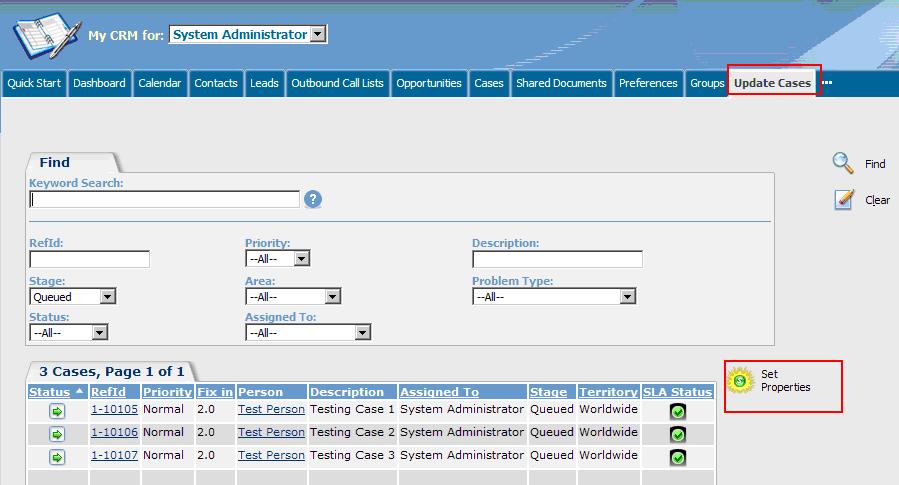Click the Clear button label
The image size is (899, 485).
tap(877, 200)
